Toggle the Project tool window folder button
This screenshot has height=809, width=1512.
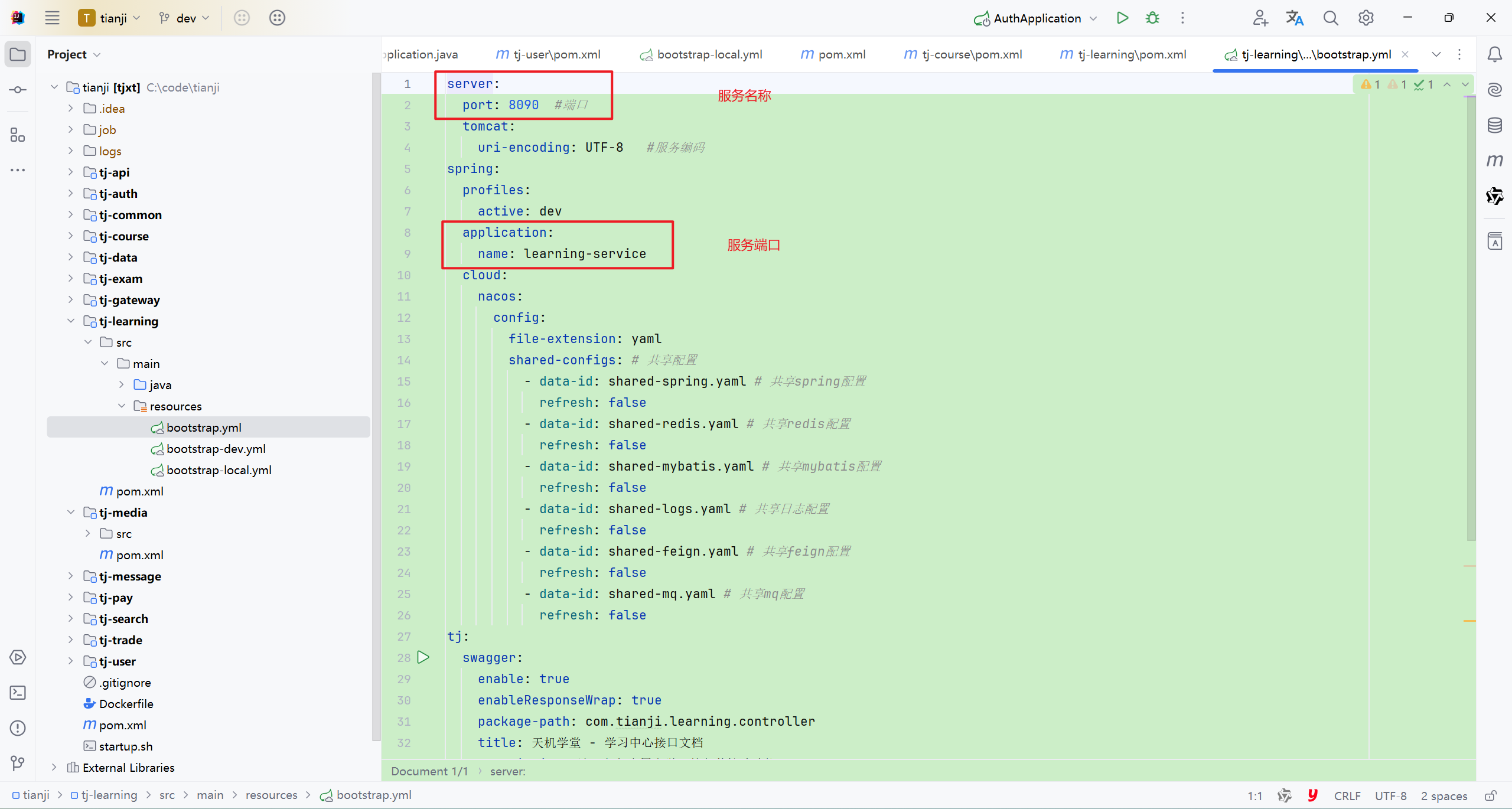pos(18,54)
